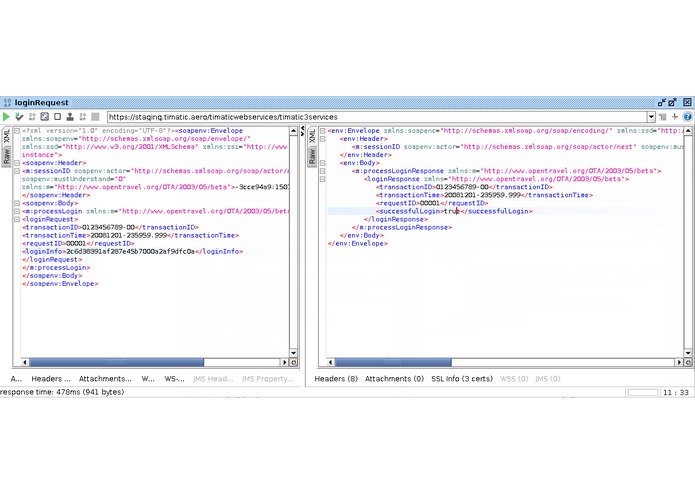Viewport: 695px width, 494px height.
Task: Collapse m:processLogin fold marker in request
Action: 17,211
